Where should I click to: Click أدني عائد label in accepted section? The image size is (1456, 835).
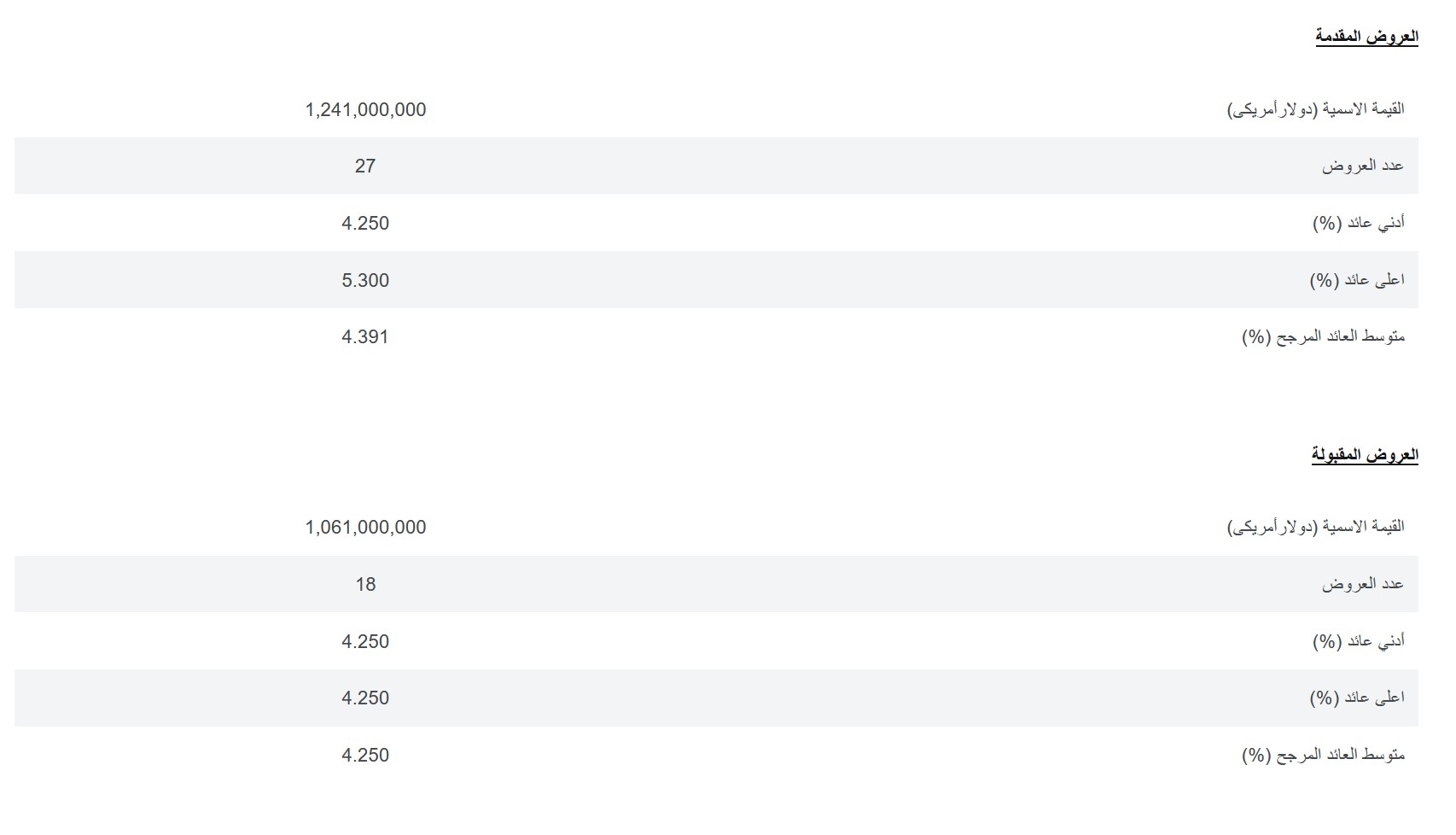point(1359,641)
